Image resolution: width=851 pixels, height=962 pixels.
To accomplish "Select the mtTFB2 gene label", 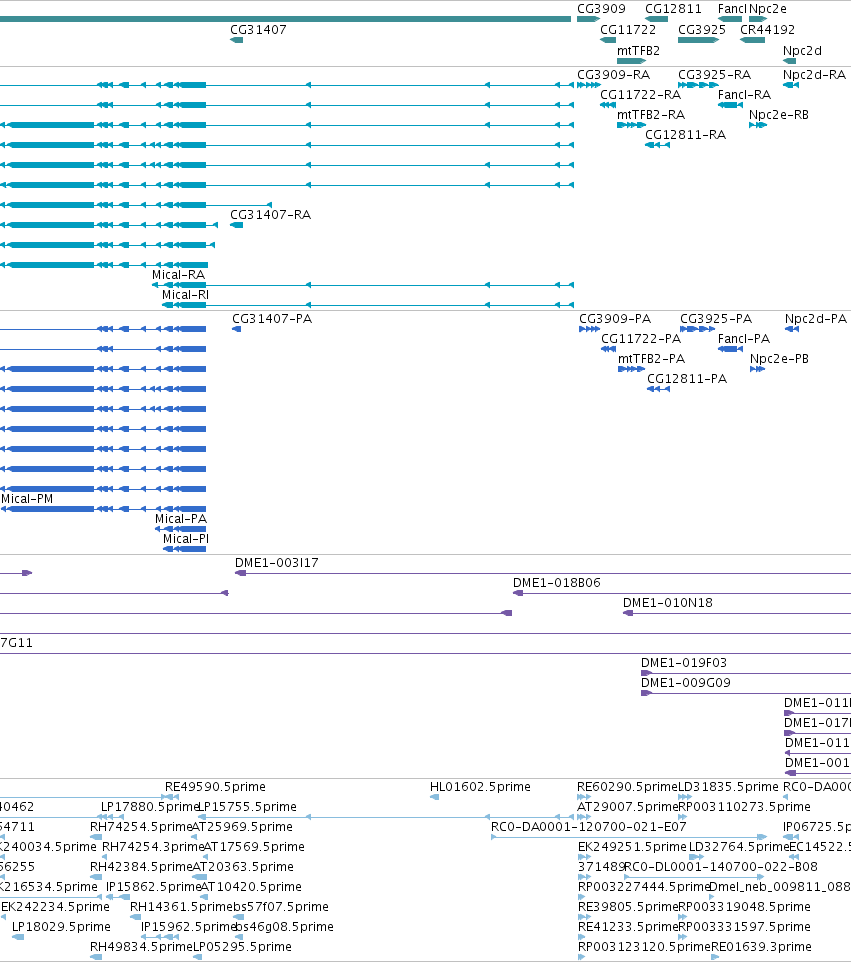I will click(x=638, y=51).
